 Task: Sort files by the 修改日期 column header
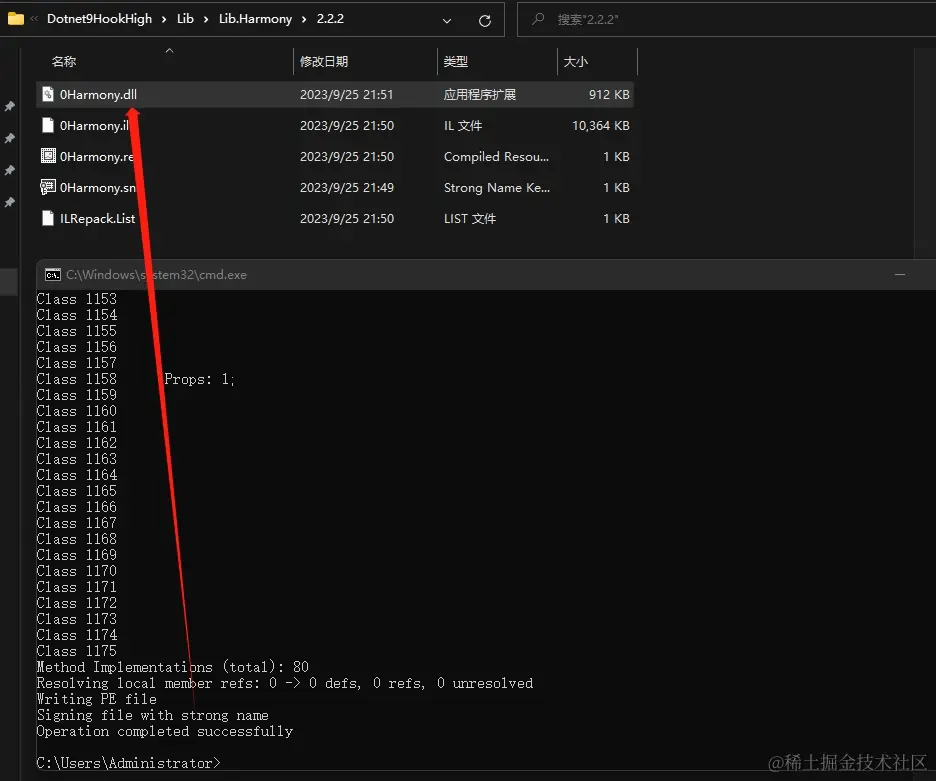pyautogui.click(x=324, y=62)
